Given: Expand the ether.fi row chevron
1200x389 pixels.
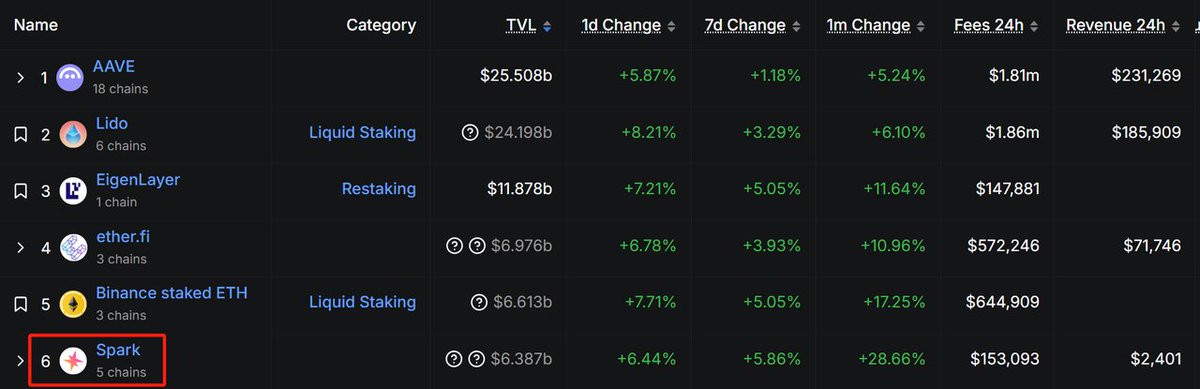Looking at the screenshot, I should click(20, 247).
